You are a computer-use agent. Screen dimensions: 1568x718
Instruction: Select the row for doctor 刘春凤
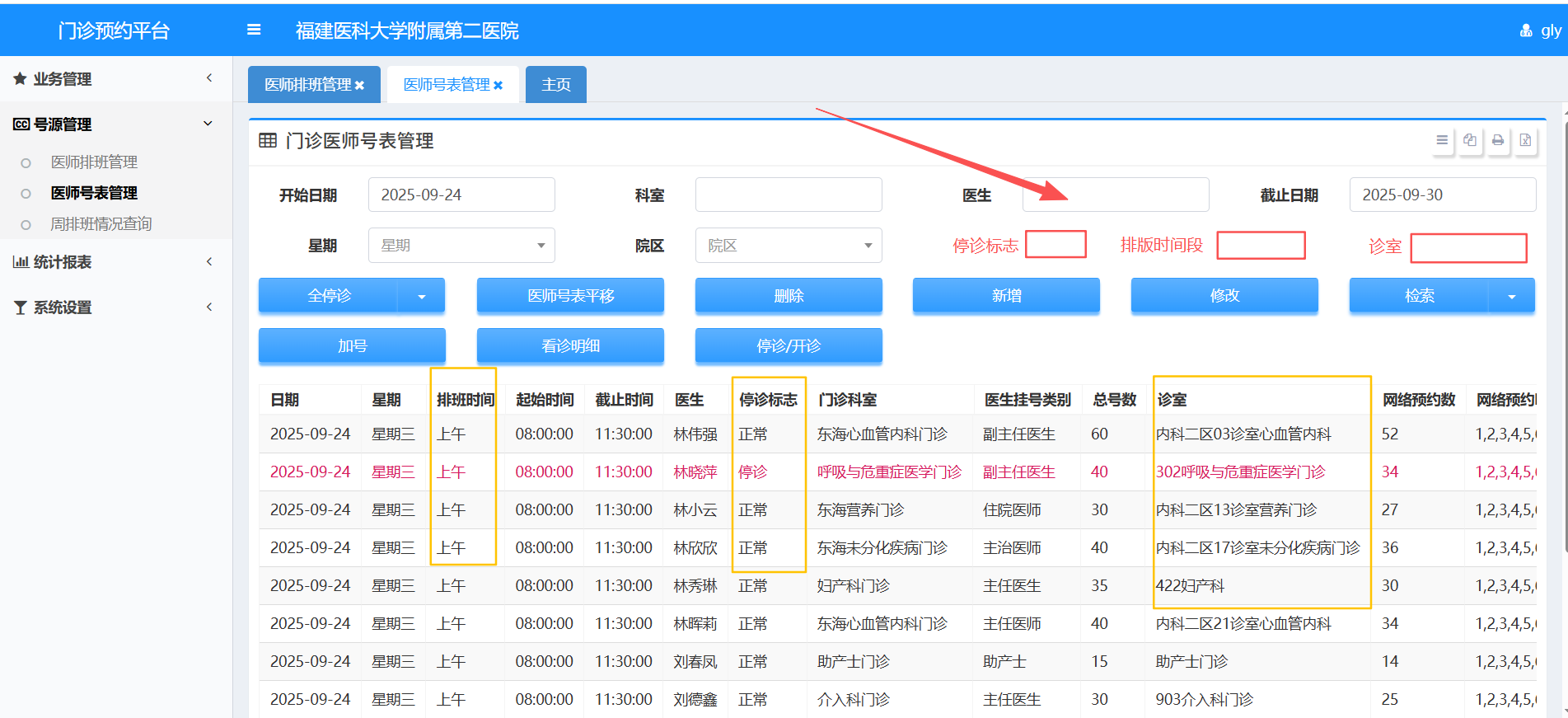point(897,661)
